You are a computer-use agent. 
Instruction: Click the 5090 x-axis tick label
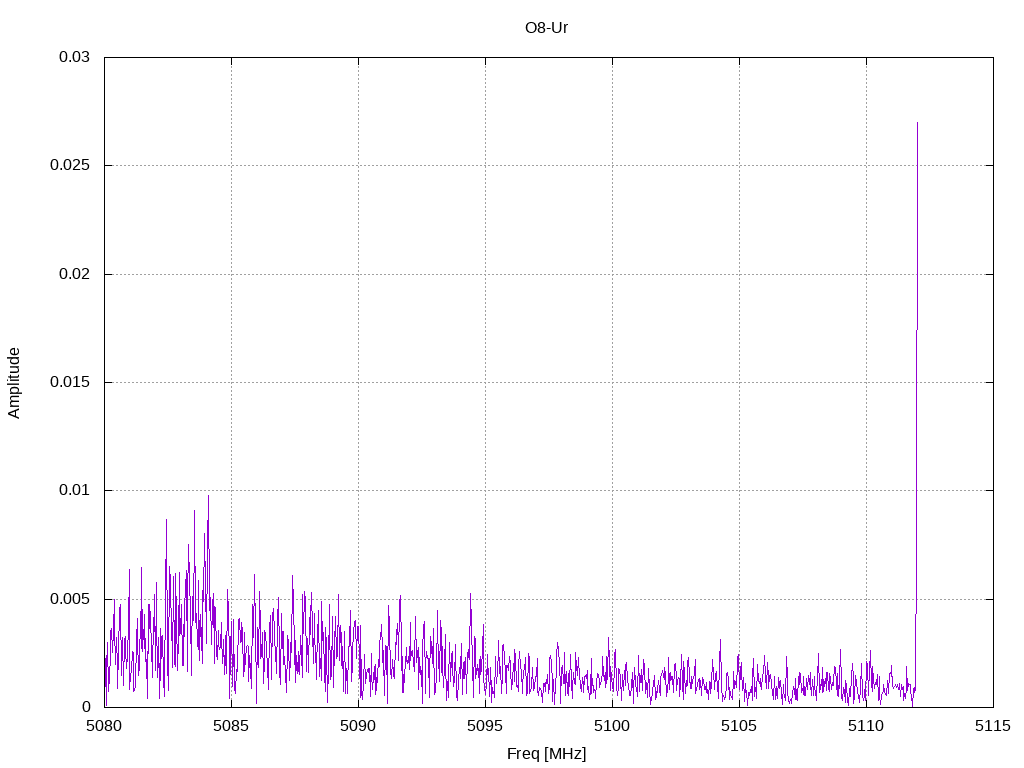point(359,726)
